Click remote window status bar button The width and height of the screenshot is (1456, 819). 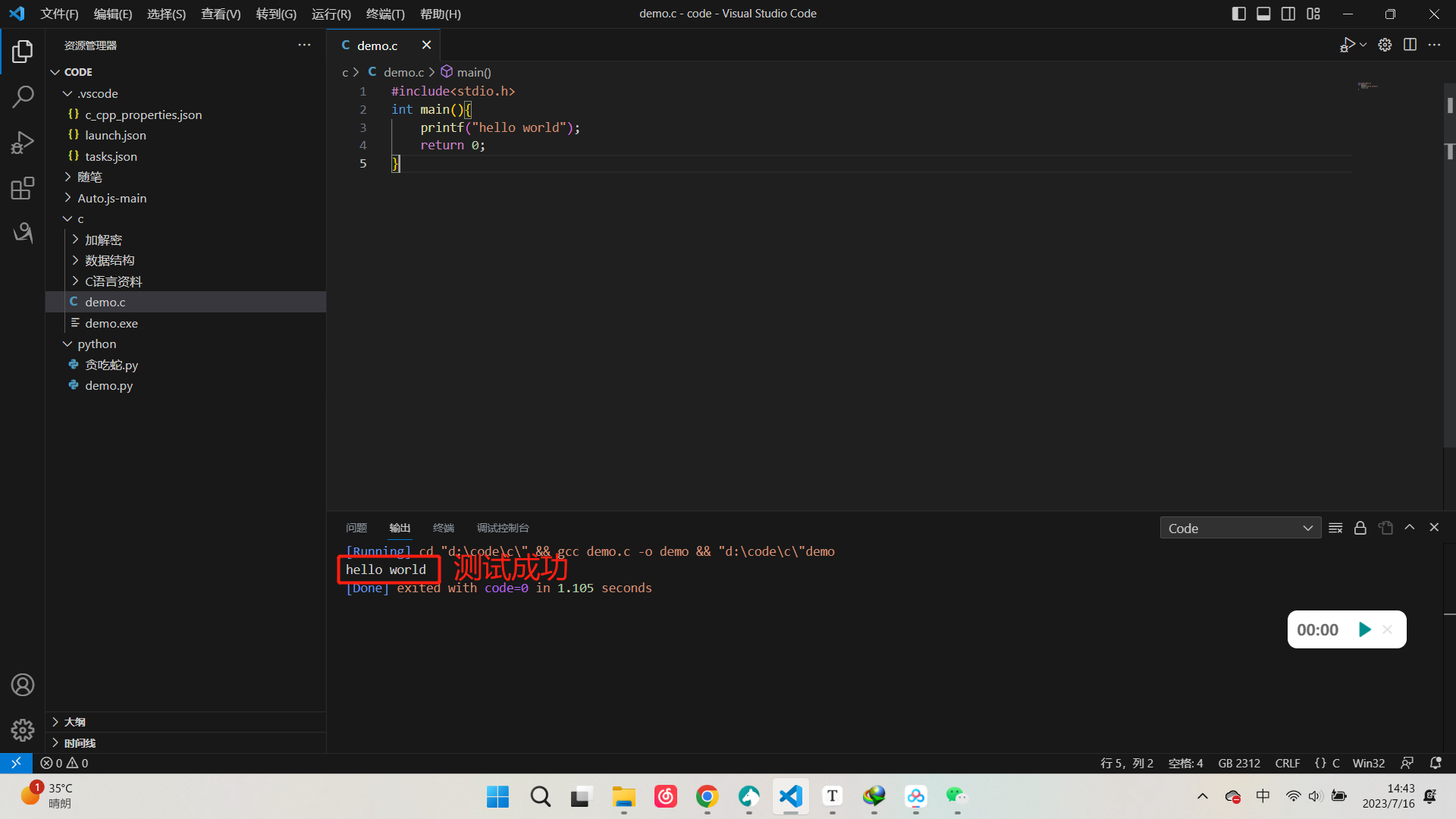(16, 763)
